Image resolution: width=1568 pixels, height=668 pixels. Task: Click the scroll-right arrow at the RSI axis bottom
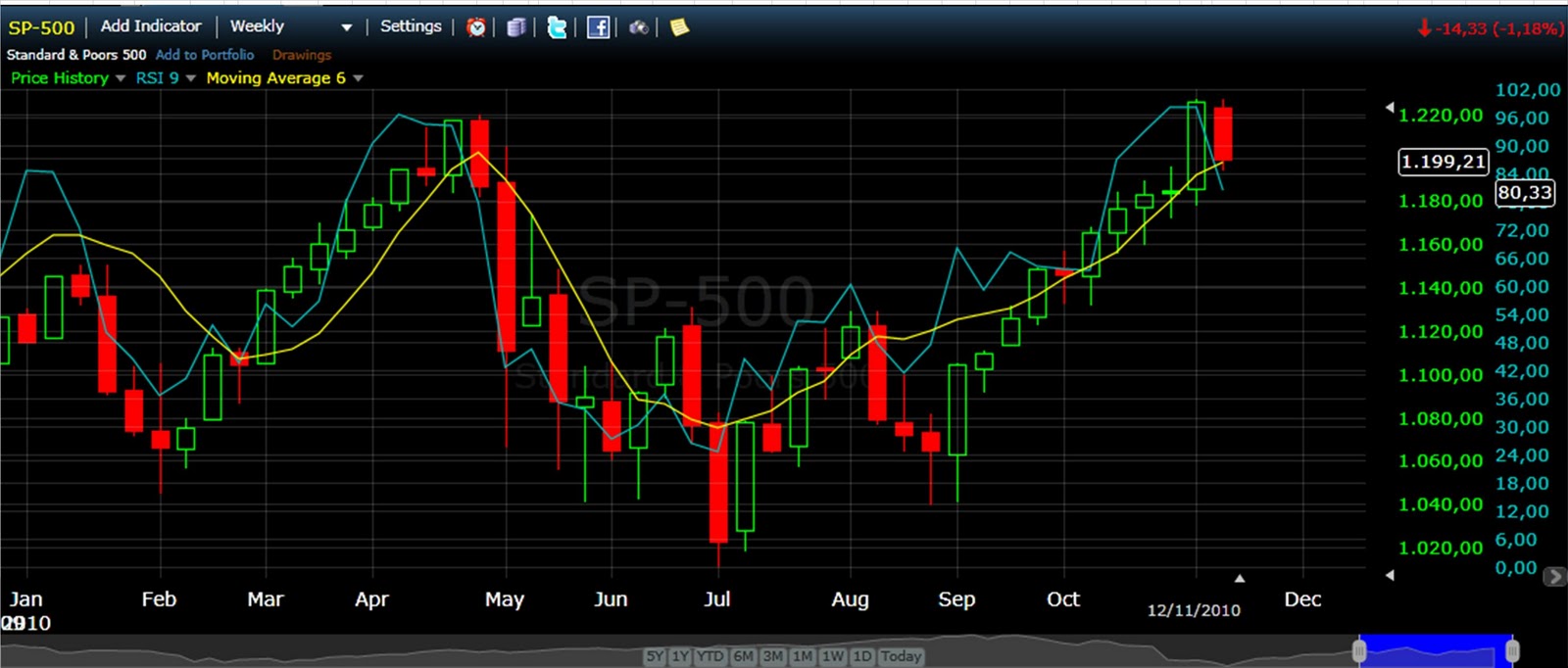click(x=1554, y=577)
